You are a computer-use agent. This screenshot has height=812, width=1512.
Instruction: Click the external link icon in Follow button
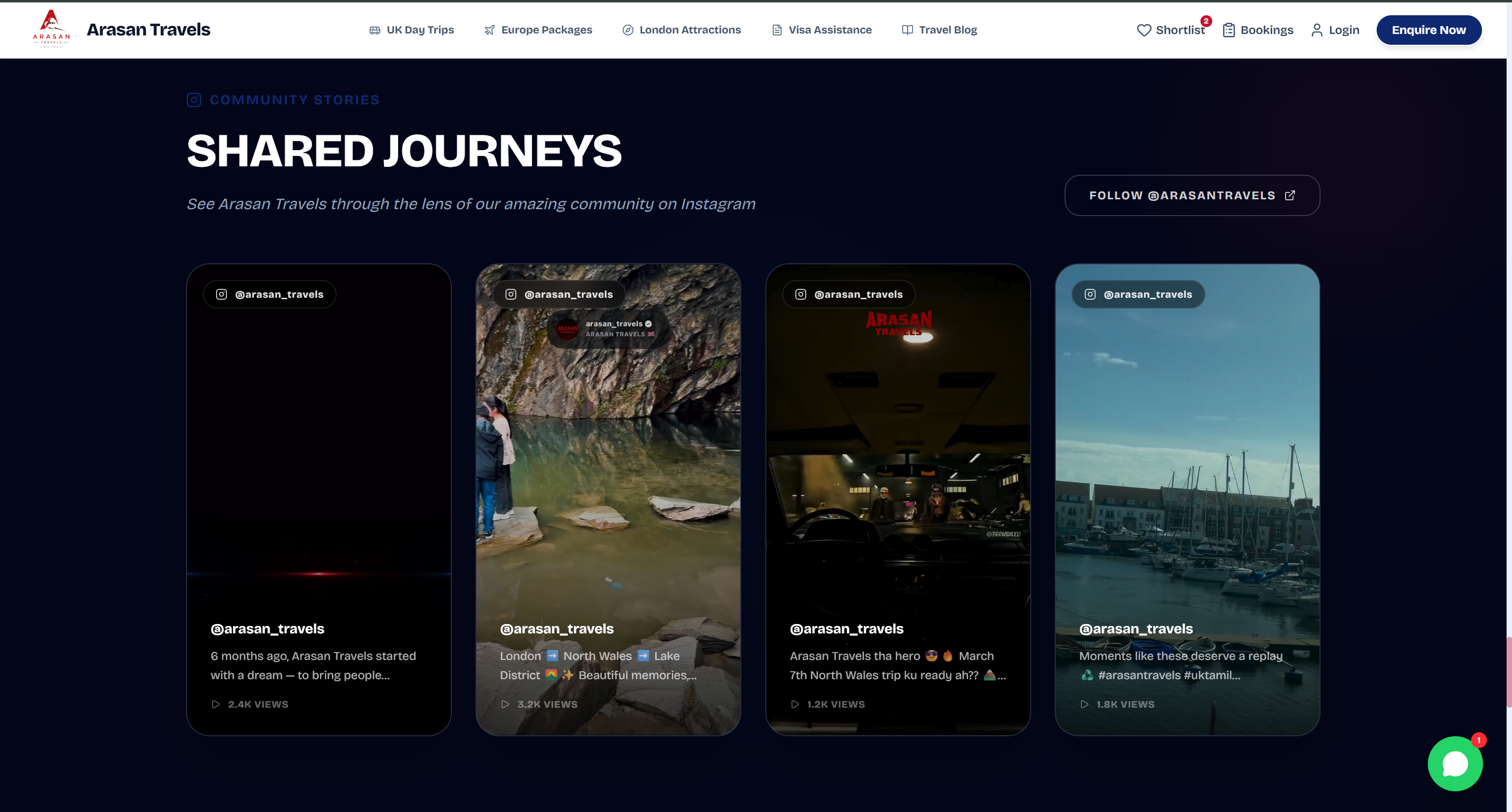pyautogui.click(x=1290, y=195)
